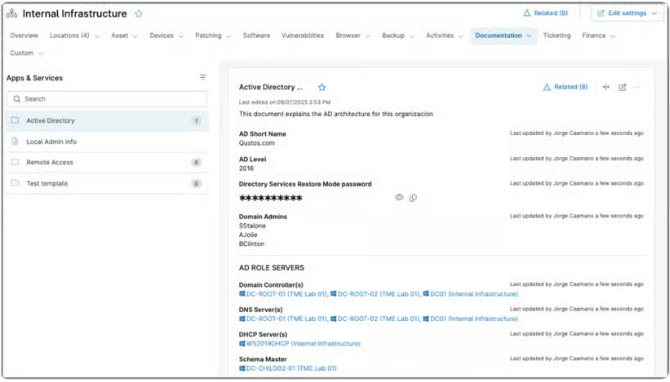Viewport: 670px width, 382px height.
Task: Star the Active Directory document
Action: [322, 87]
